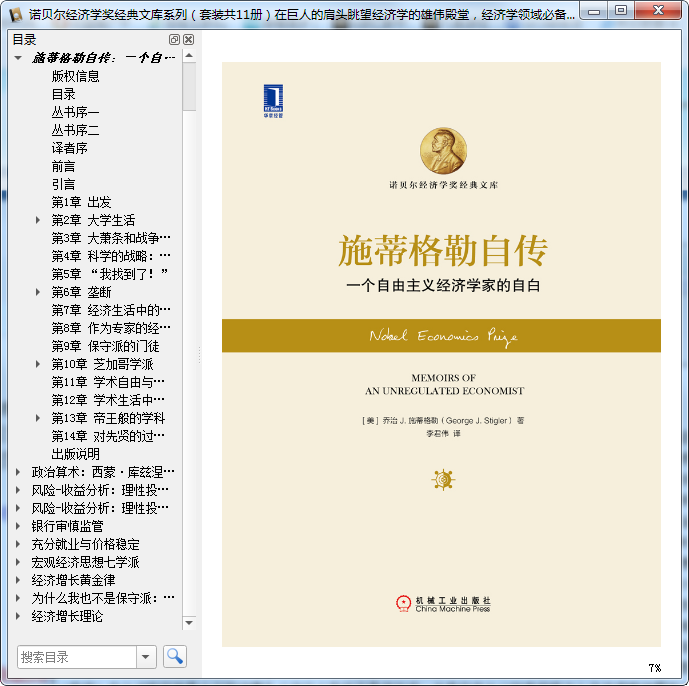This screenshot has height=686, width=689.
Task: Open 版权信息 entry
Action: [76, 76]
